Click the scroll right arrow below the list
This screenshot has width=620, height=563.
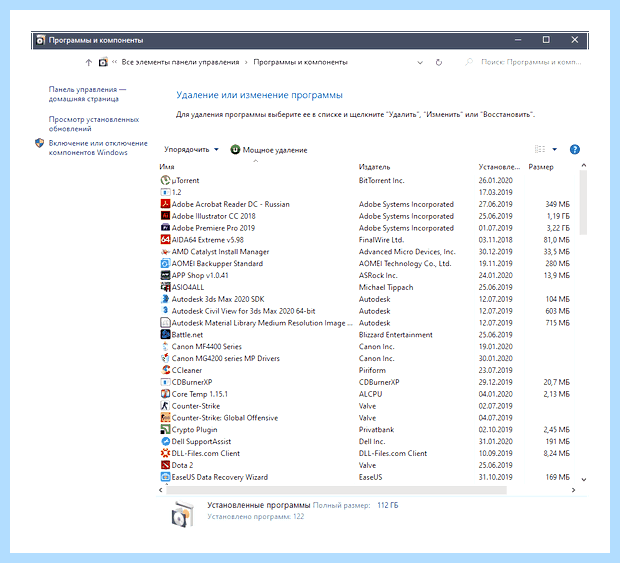(573, 490)
